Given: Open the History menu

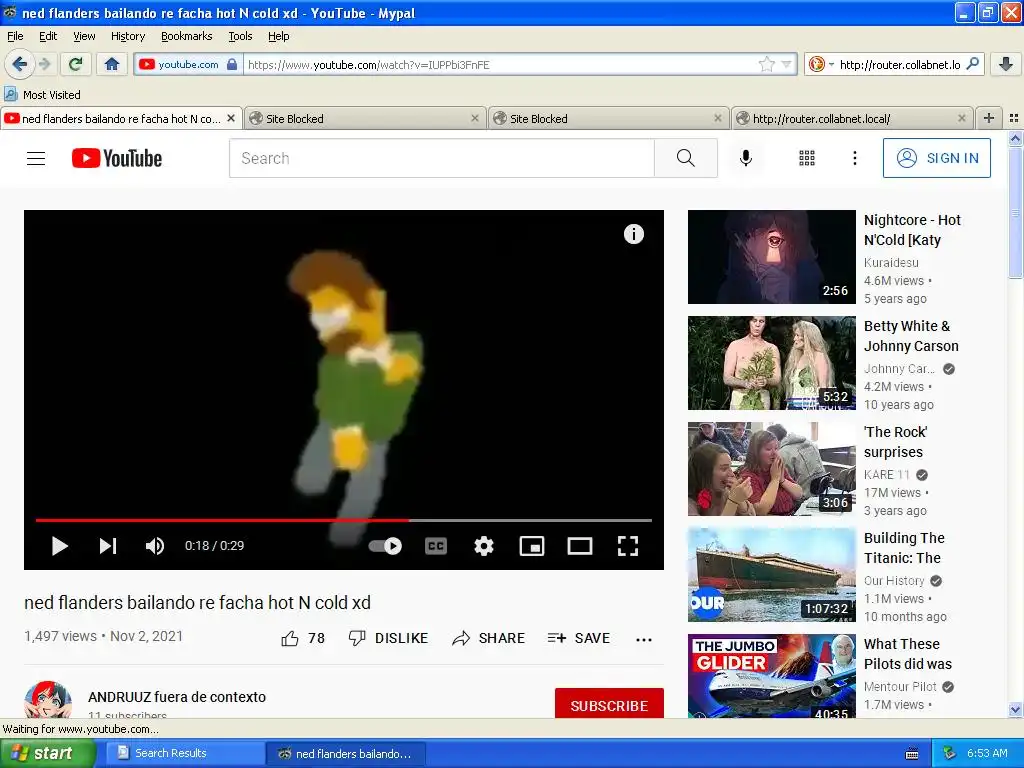Looking at the screenshot, I should [x=127, y=36].
